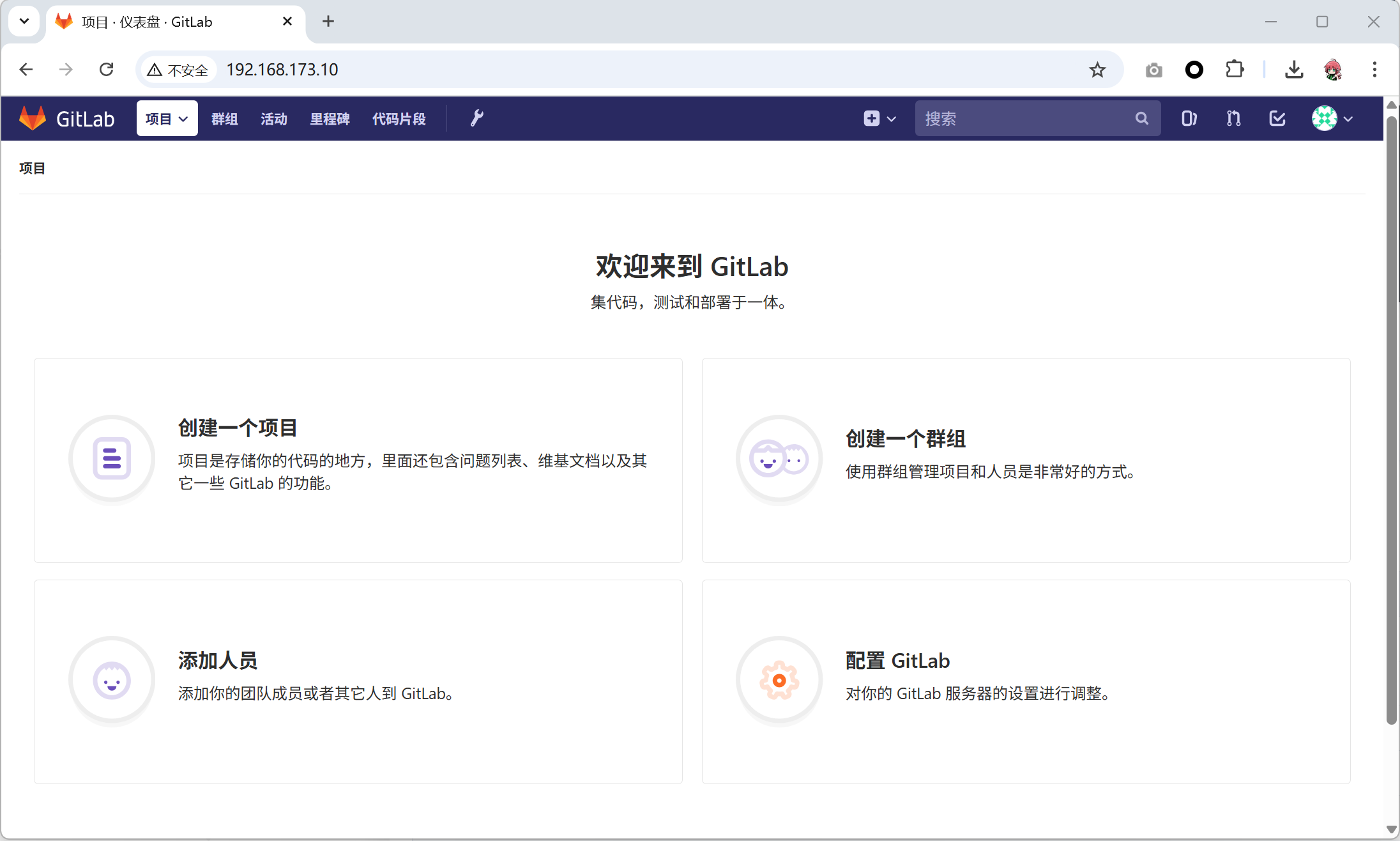
Task: Open the merge requests icon
Action: 1233,118
